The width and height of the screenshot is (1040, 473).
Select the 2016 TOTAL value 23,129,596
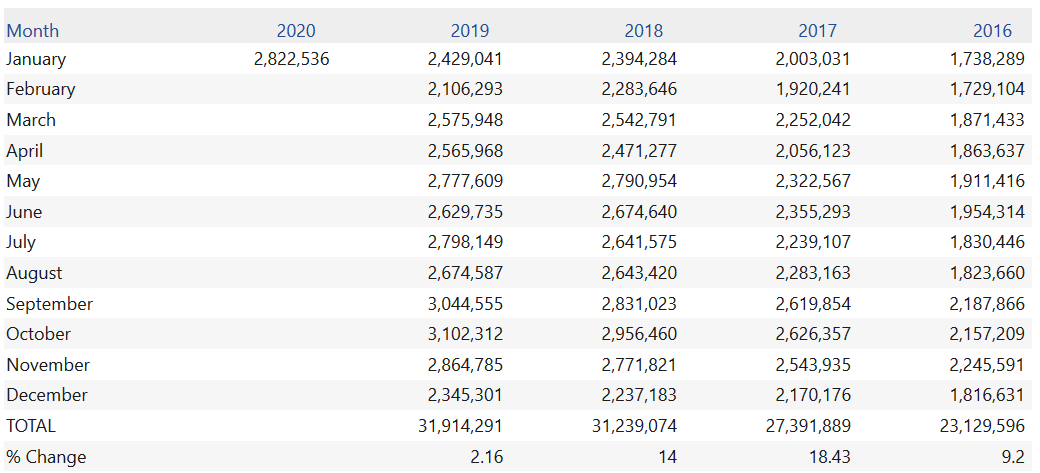[x=982, y=426]
